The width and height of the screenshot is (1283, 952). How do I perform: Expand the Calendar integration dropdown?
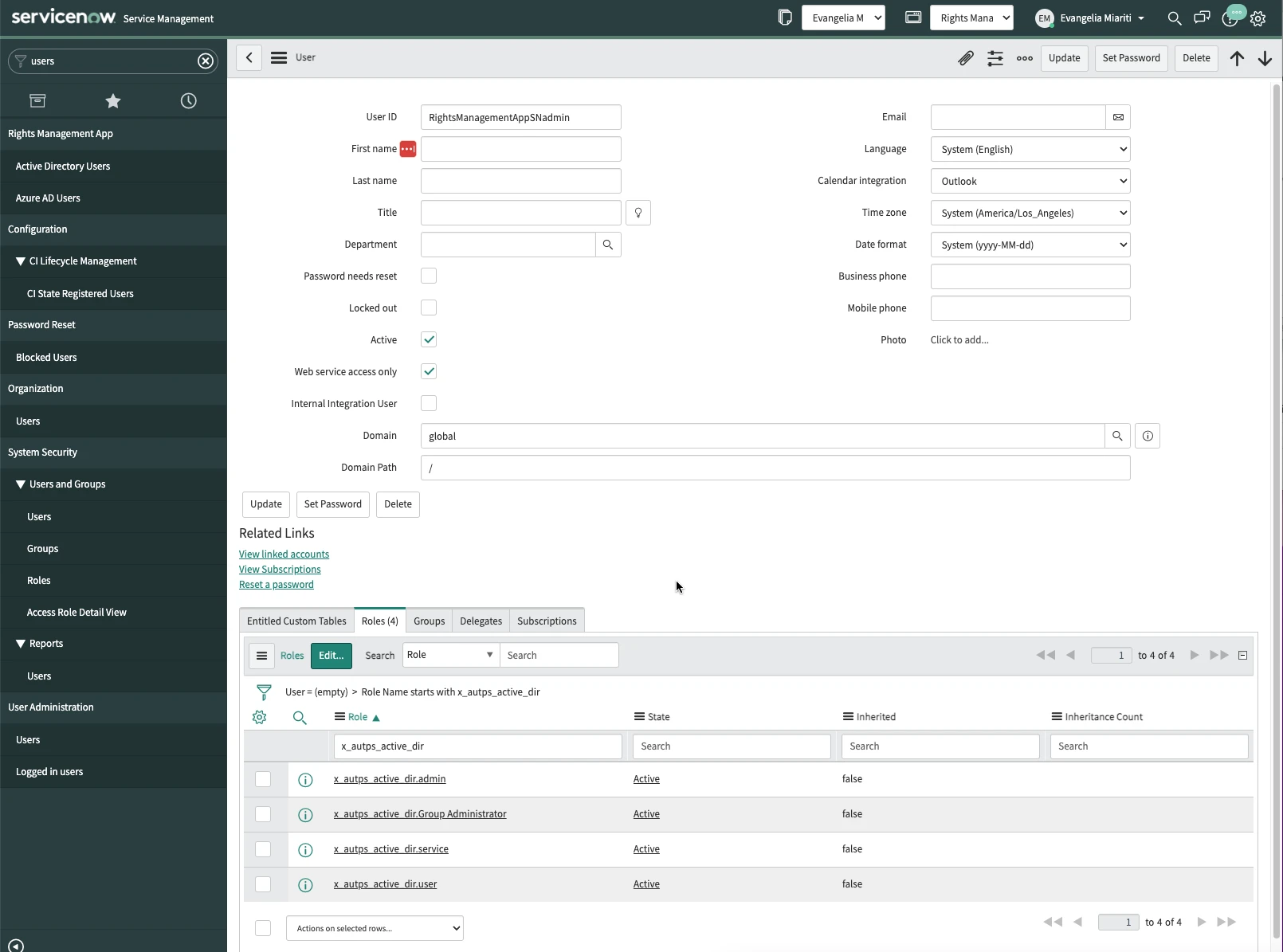click(x=1030, y=181)
